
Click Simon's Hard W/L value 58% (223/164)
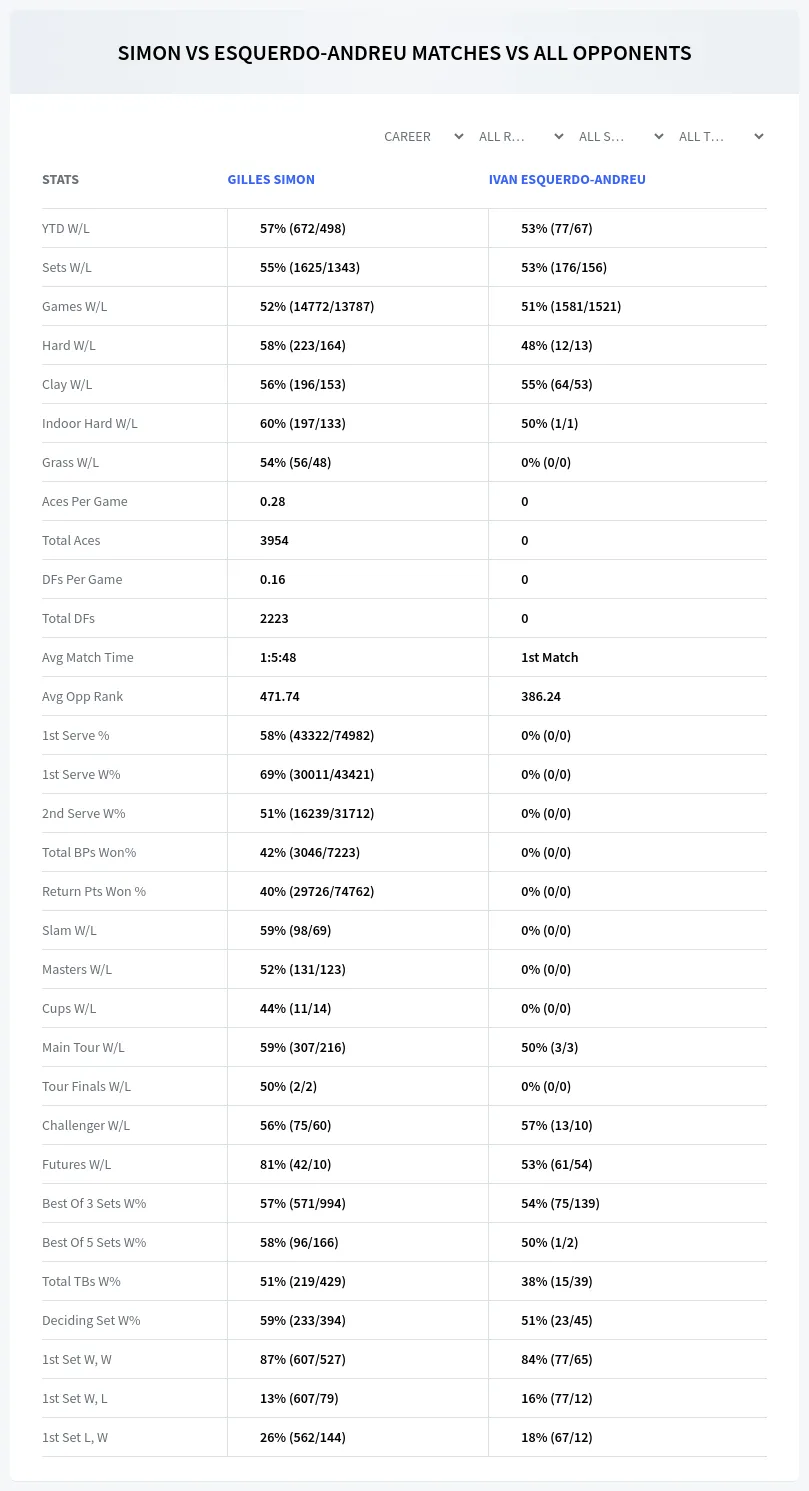point(302,345)
